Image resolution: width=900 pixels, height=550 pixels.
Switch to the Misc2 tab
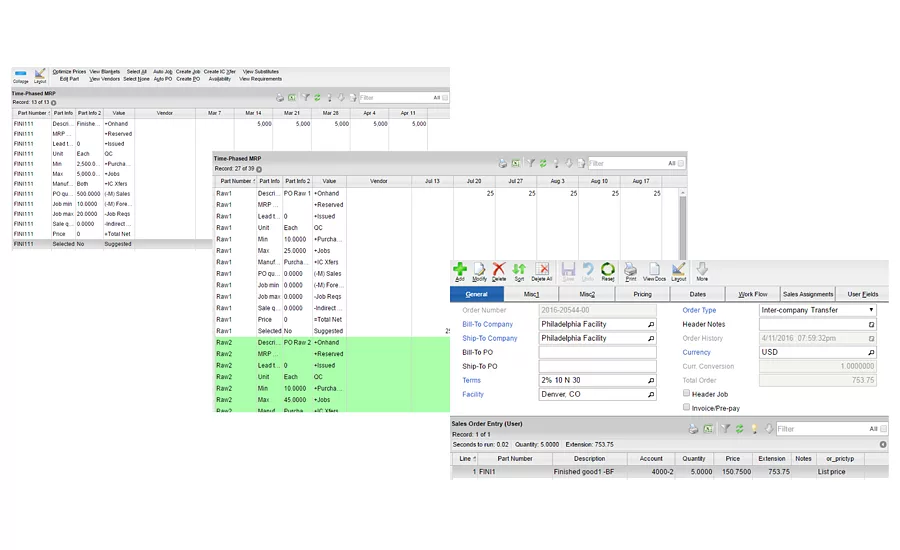pyautogui.click(x=587, y=294)
